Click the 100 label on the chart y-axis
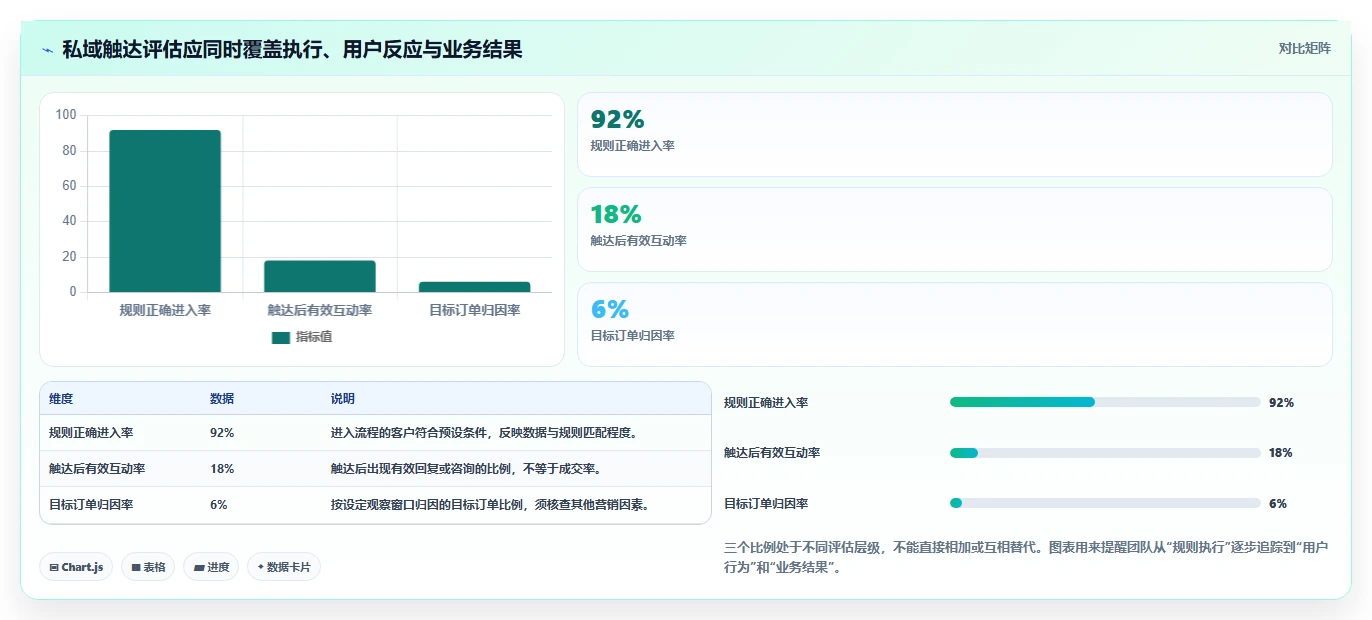 [66, 115]
